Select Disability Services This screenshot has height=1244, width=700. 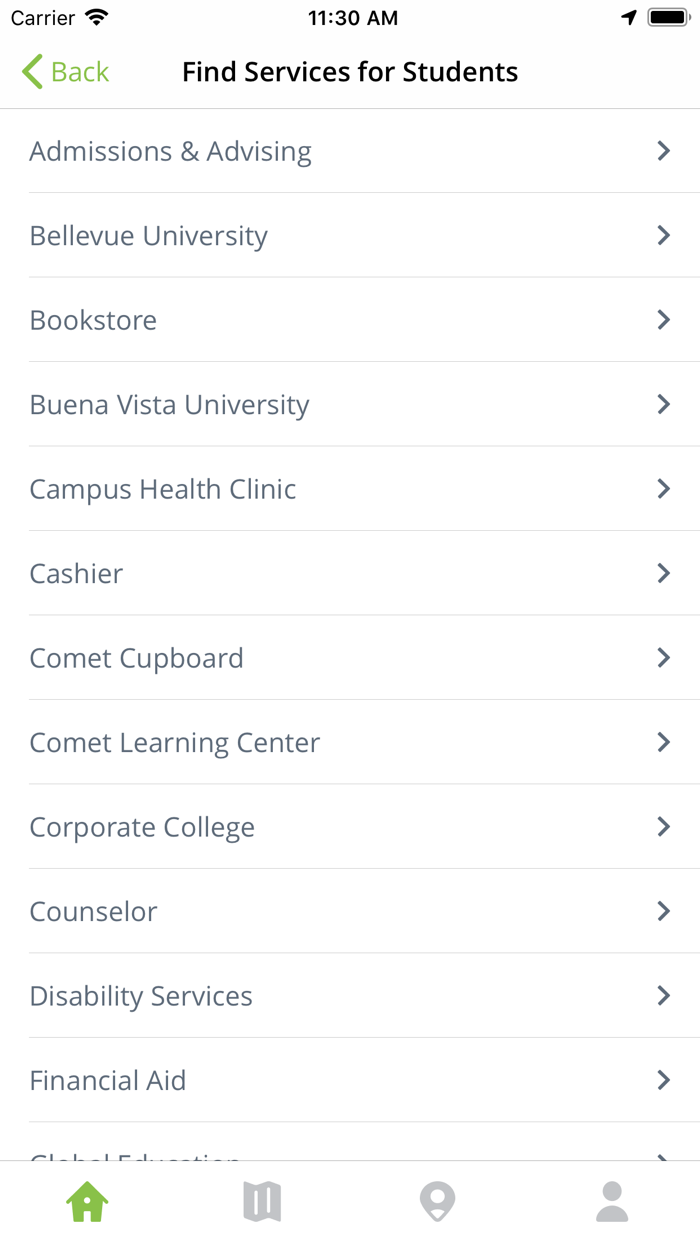point(141,996)
